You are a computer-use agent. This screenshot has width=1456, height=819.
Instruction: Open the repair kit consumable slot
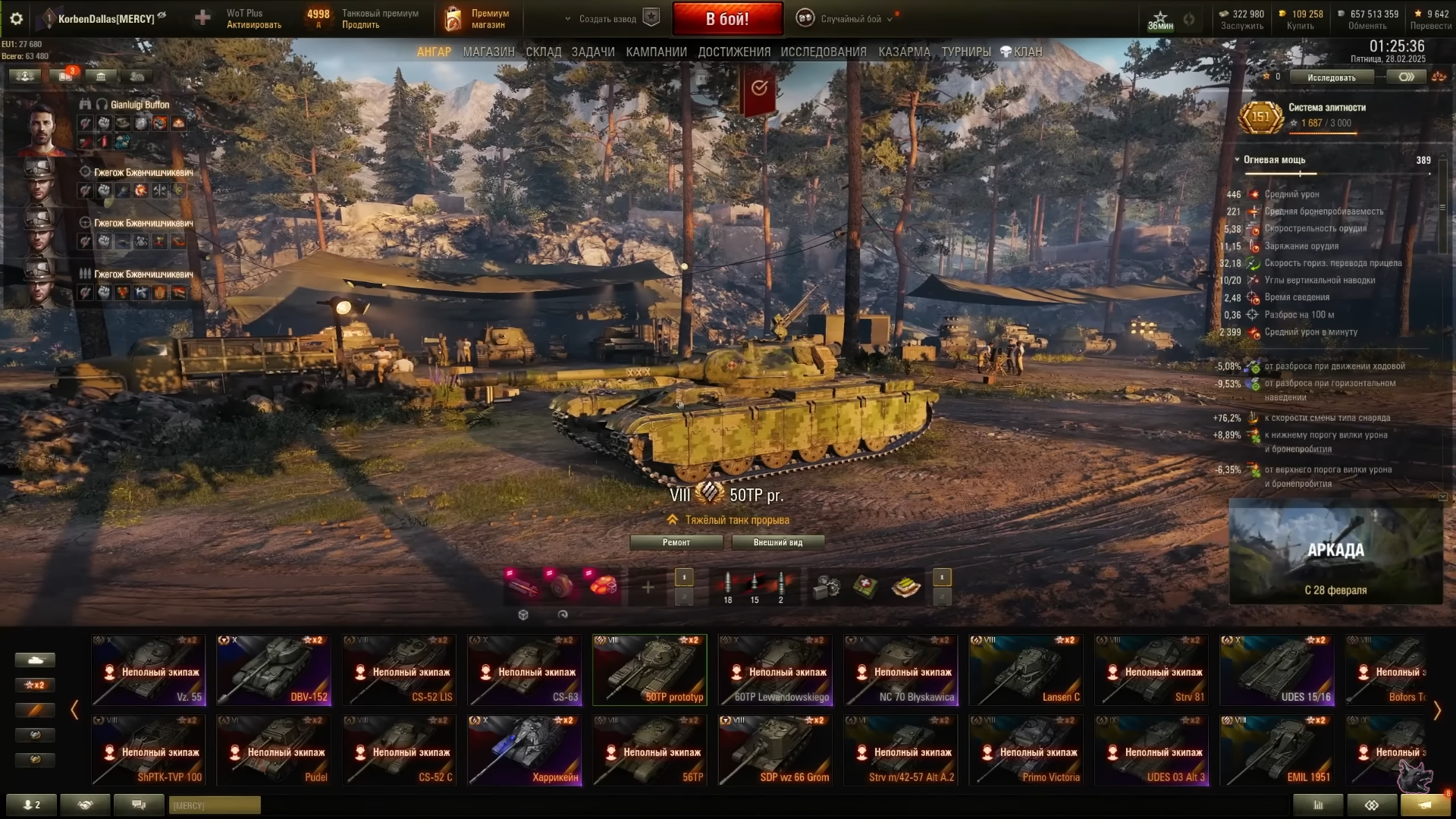pos(826,586)
